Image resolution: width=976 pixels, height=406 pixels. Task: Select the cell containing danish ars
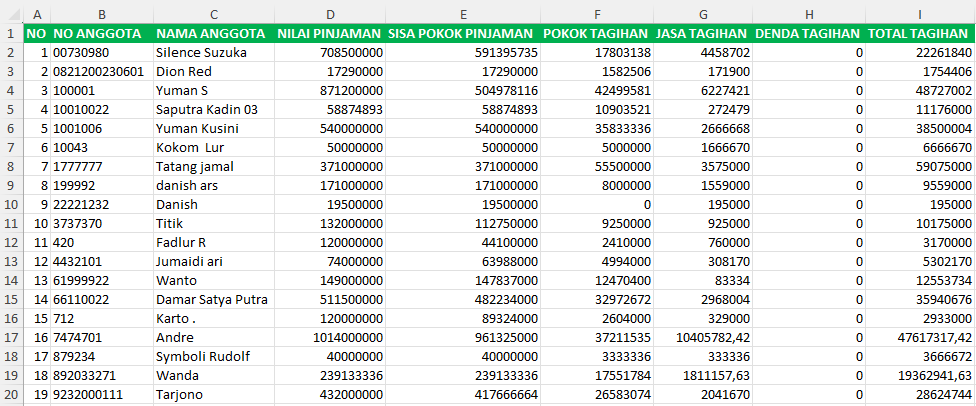point(214,186)
